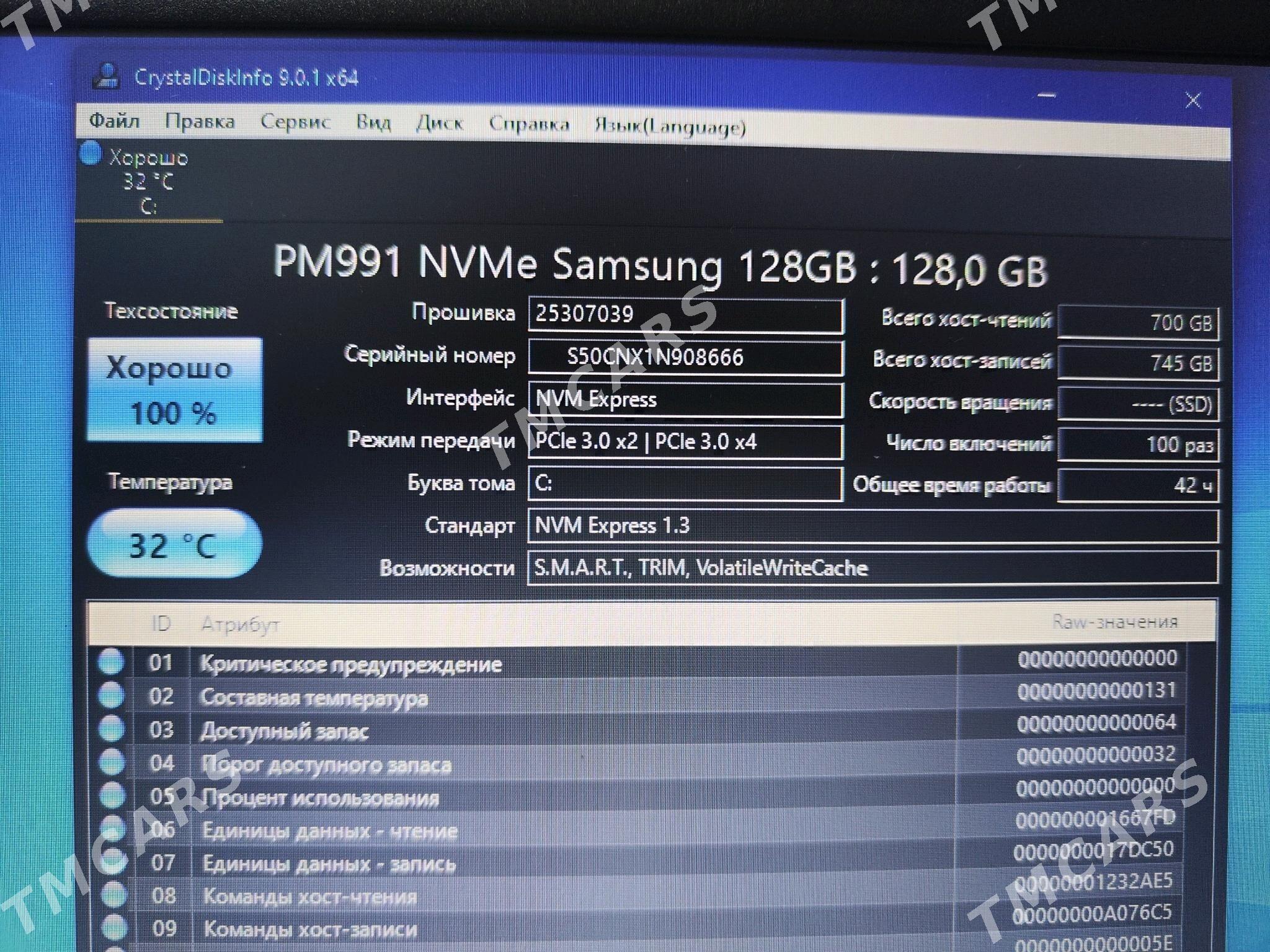Viewport: 1270px width, 952px height.
Task: Click the Атрибут column header
Action: pyautogui.click(x=241, y=624)
